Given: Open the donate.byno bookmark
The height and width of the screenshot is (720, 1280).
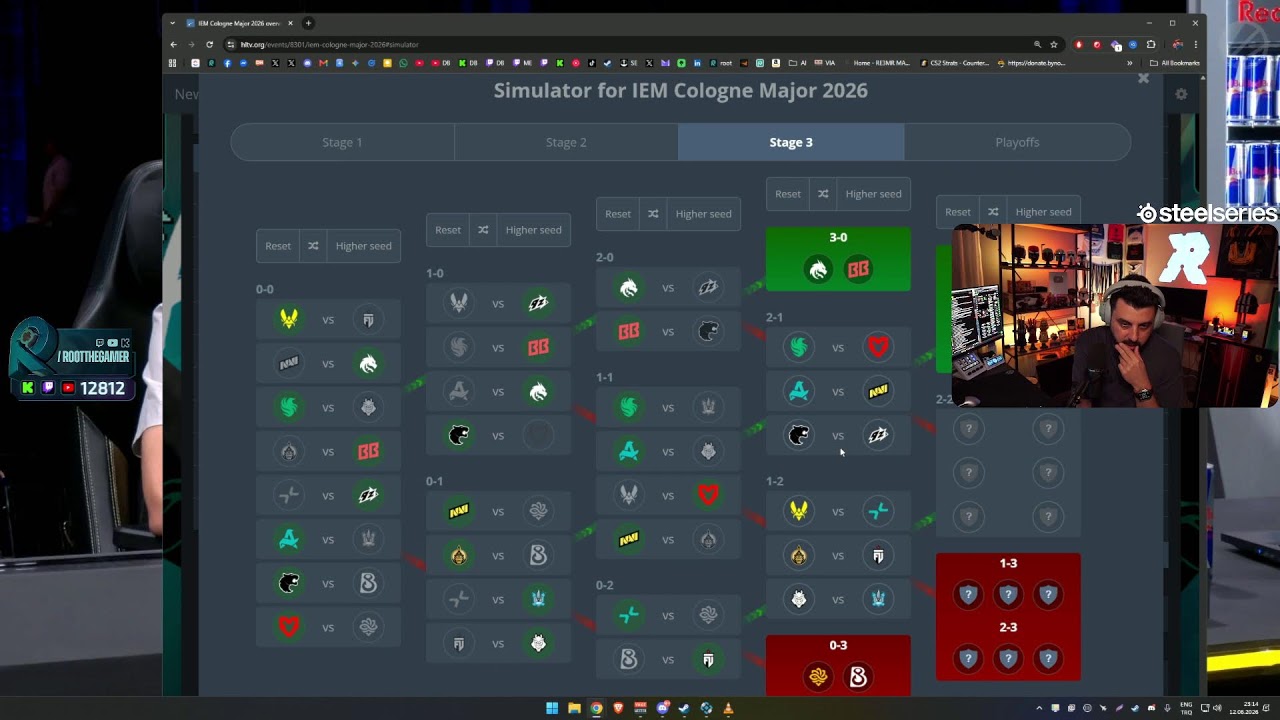Looking at the screenshot, I should (1032, 63).
